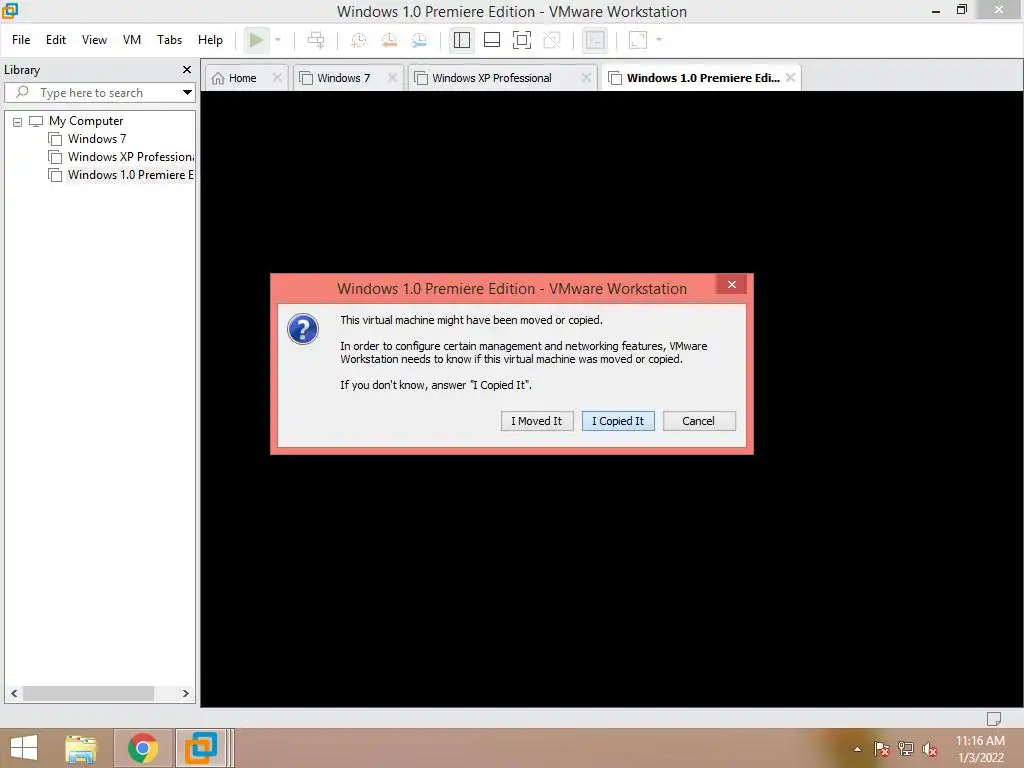Close Windows 1.0 Premiere Edition tab
This screenshot has height=768, width=1024.
790,78
